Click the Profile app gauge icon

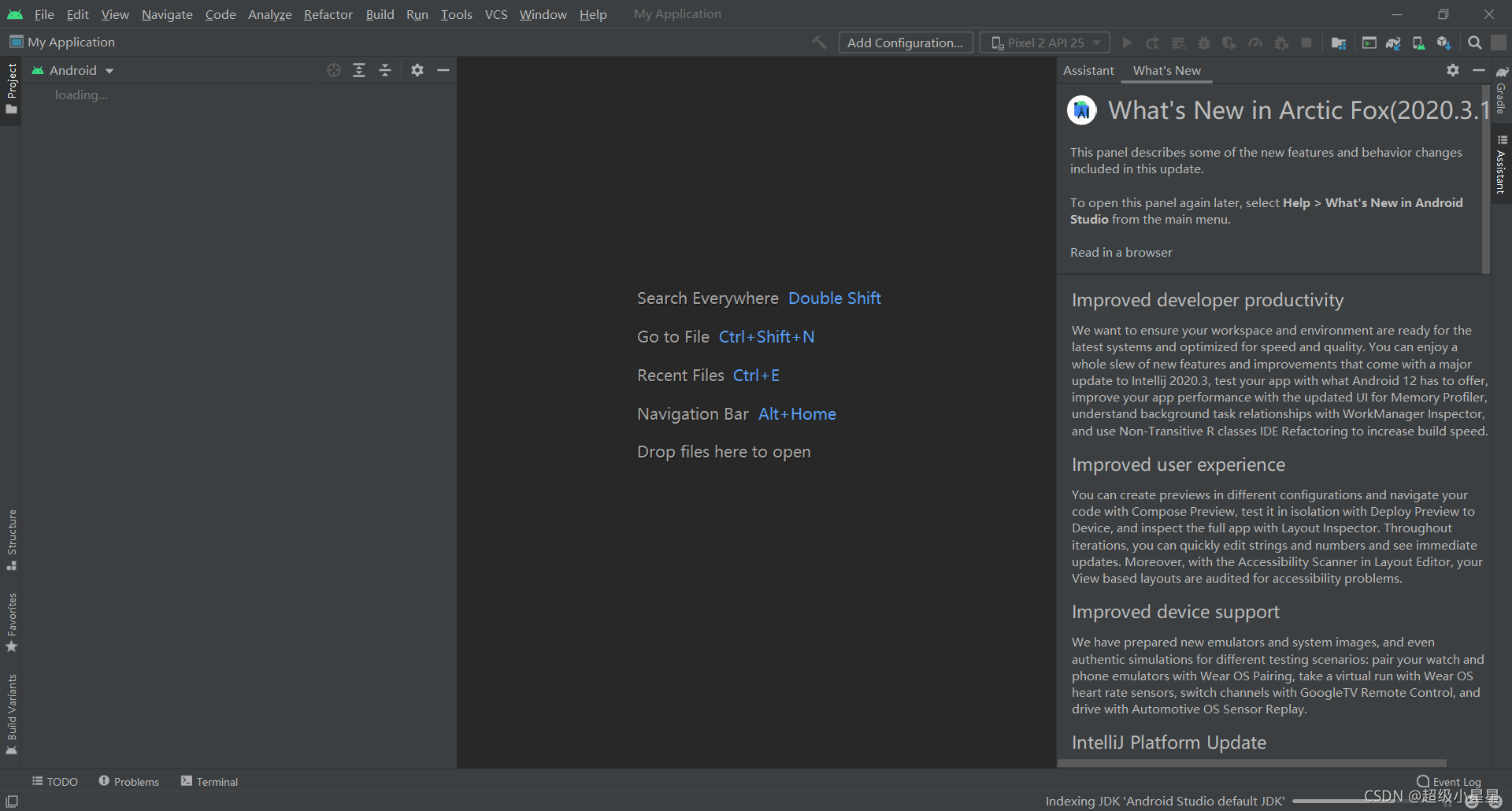tap(1255, 43)
